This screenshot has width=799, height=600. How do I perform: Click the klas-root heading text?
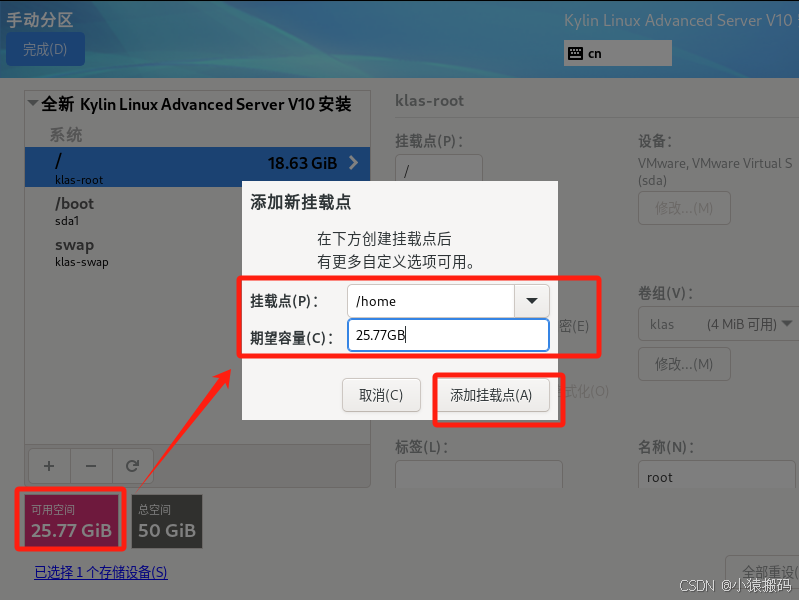(430, 100)
